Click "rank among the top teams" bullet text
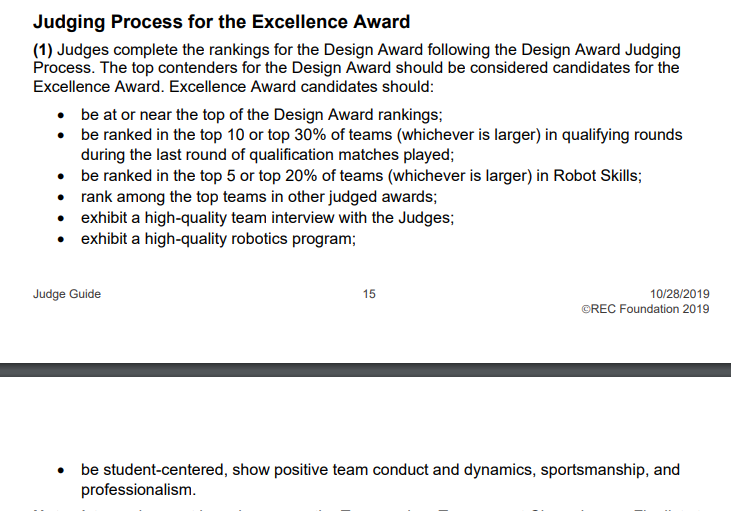 pos(259,197)
